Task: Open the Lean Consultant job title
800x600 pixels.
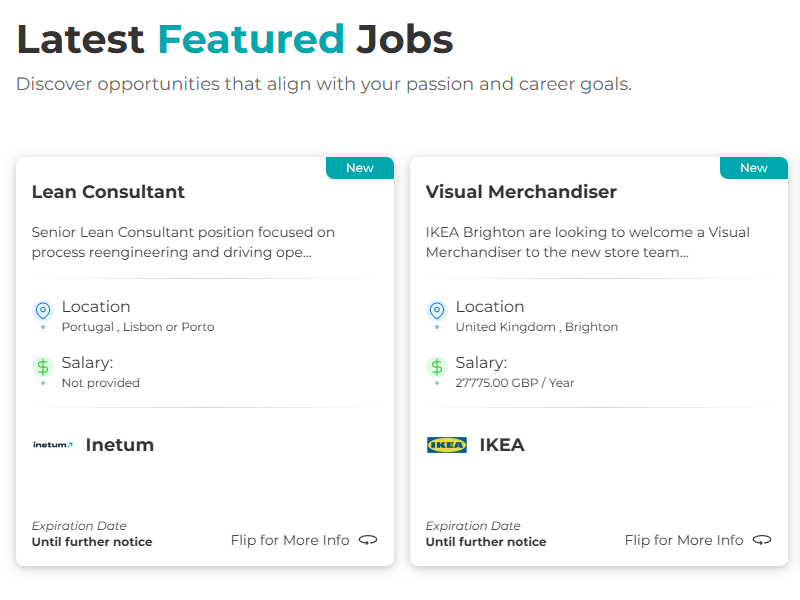Action: click(108, 192)
